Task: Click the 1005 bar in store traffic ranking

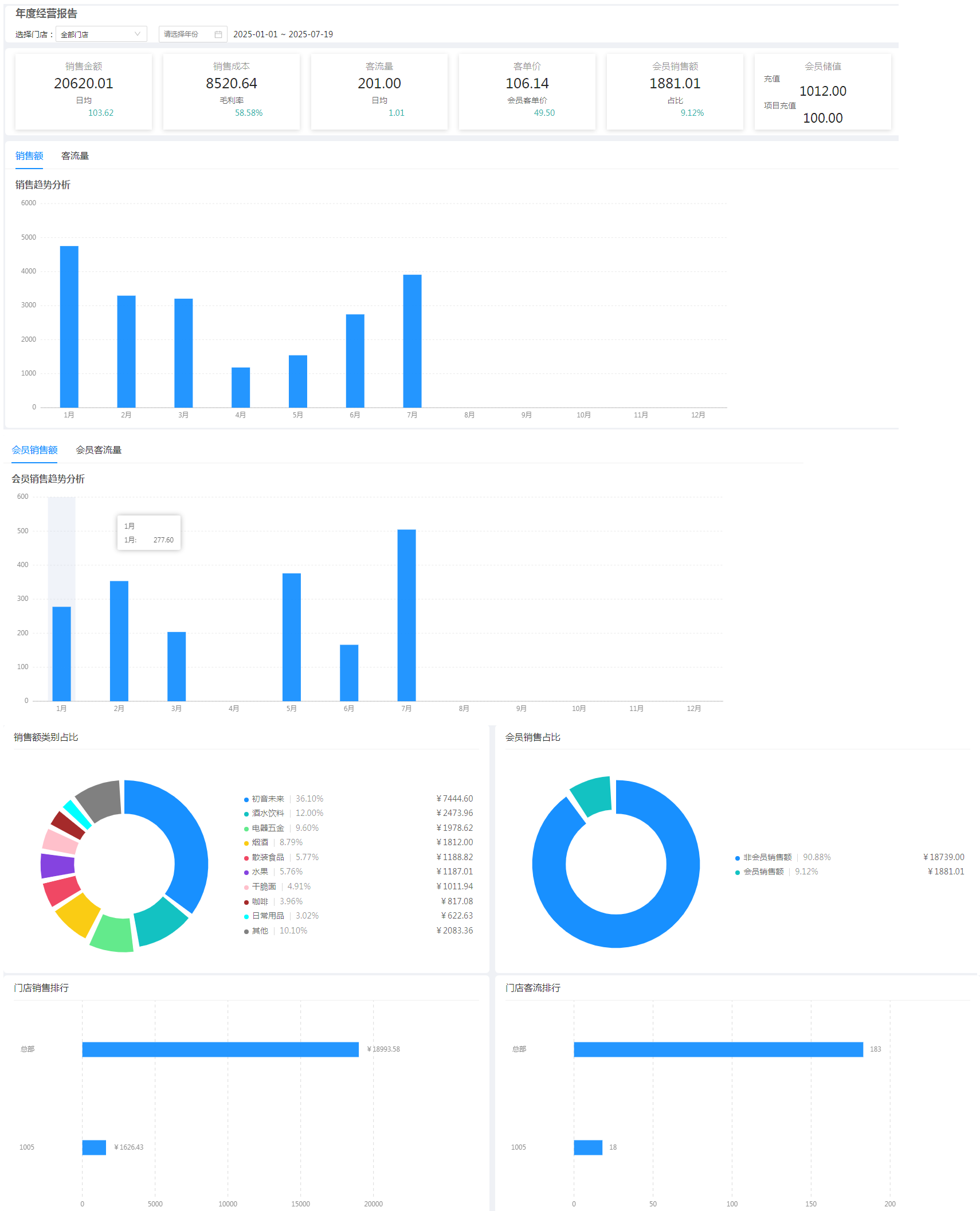Action: tap(588, 1147)
